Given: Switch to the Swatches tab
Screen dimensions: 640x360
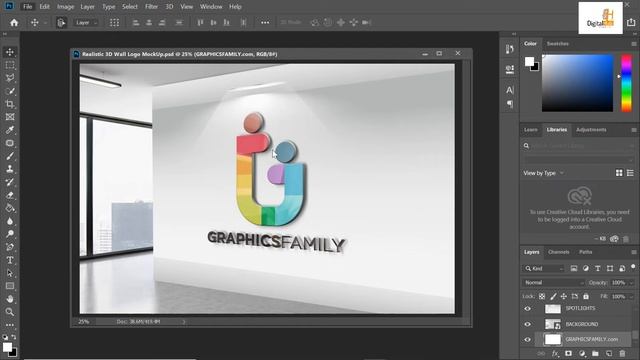Looking at the screenshot, I should tap(558, 44).
